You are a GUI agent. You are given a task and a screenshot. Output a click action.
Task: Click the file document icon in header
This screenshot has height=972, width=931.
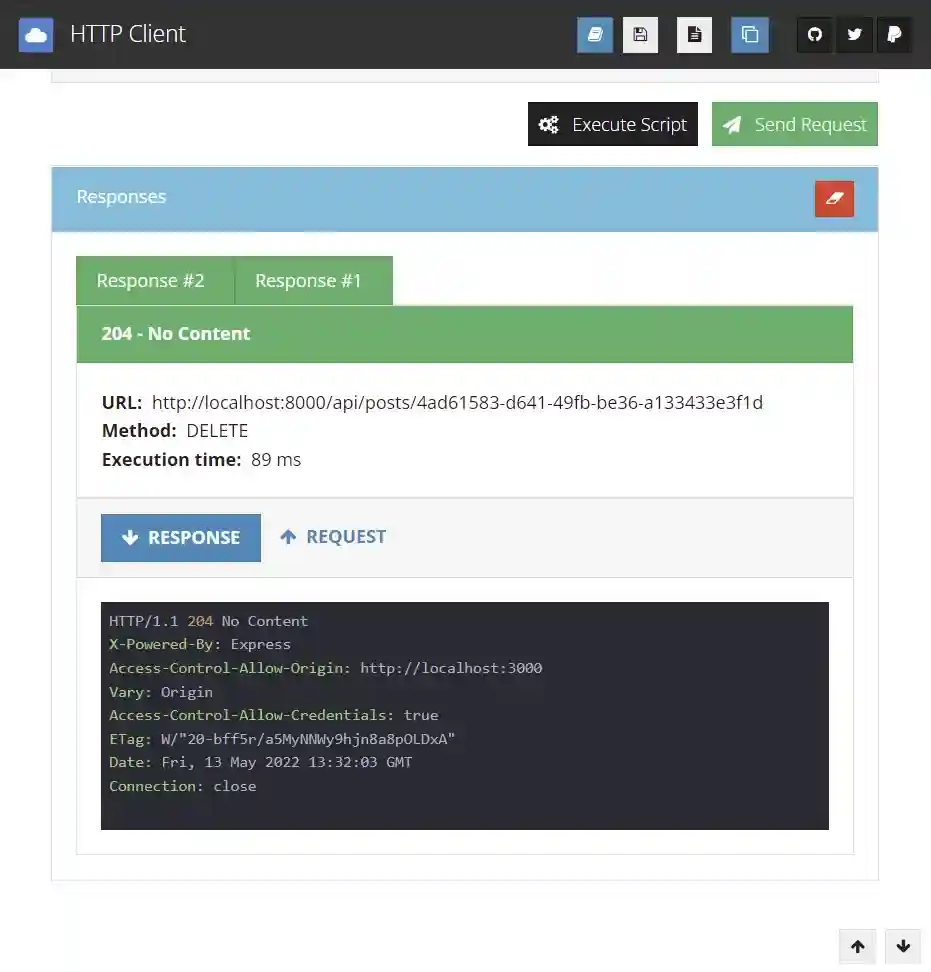[694, 35]
